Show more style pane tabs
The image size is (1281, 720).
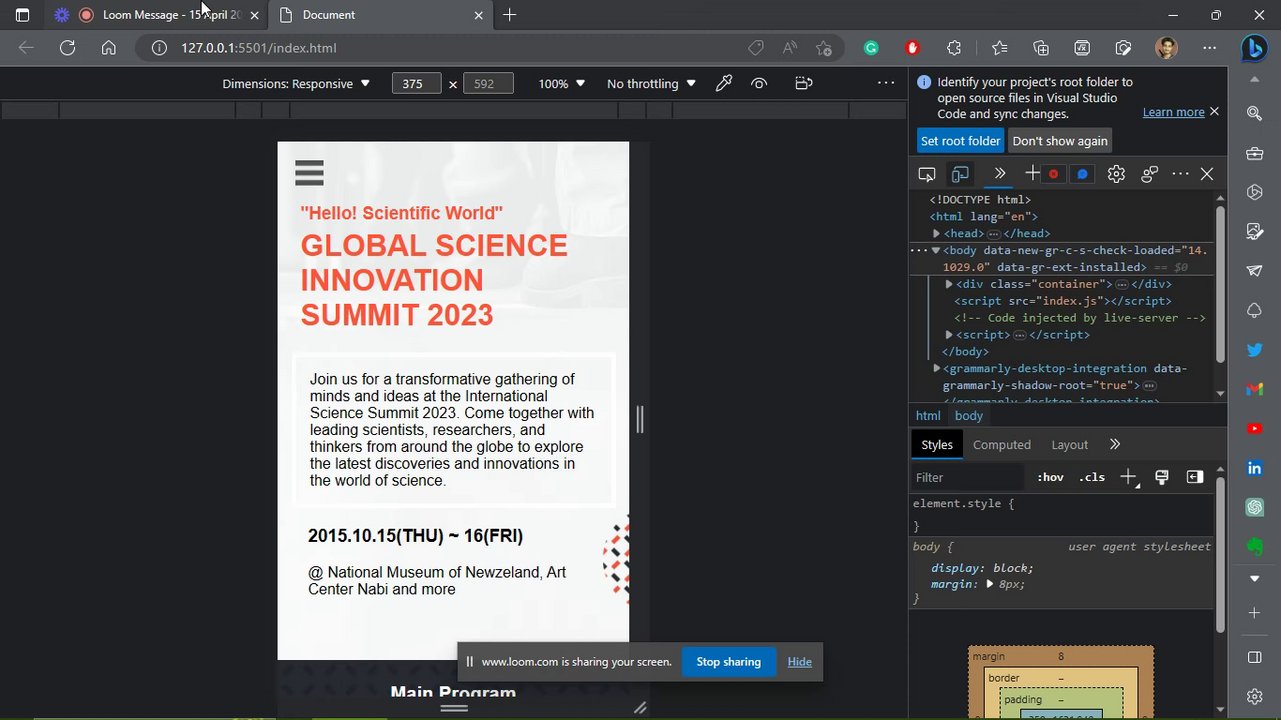pos(1115,444)
